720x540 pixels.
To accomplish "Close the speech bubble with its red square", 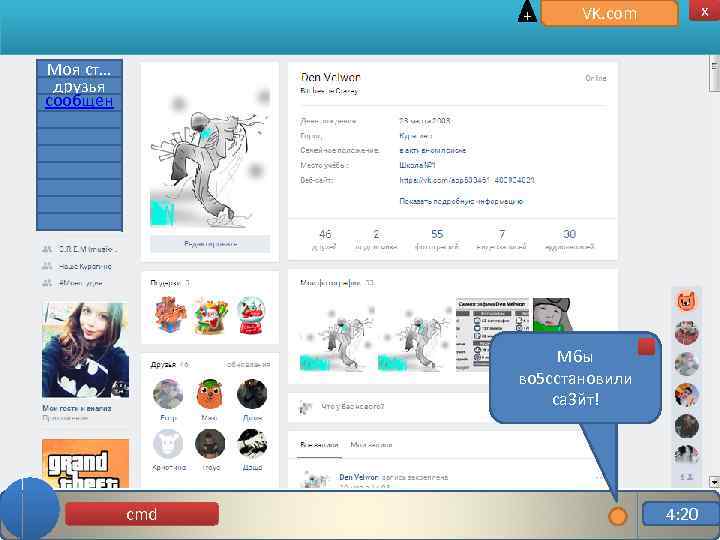I will coord(647,347).
